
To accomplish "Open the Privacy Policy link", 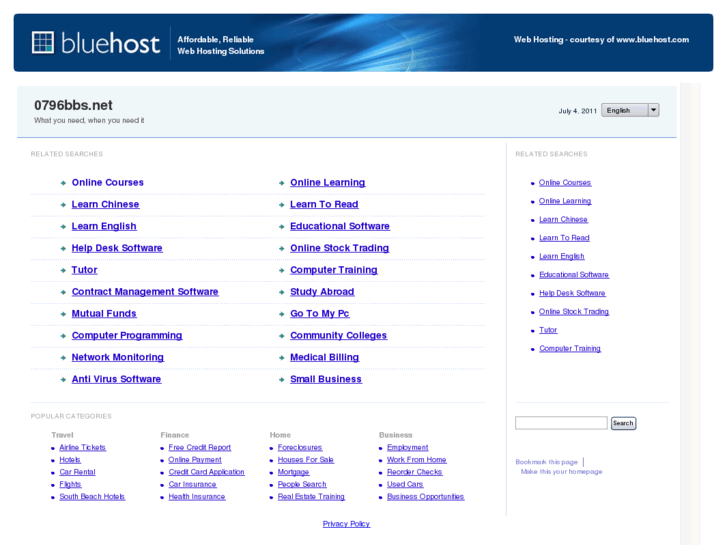I will pyautogui.click(x=346, y=524).
